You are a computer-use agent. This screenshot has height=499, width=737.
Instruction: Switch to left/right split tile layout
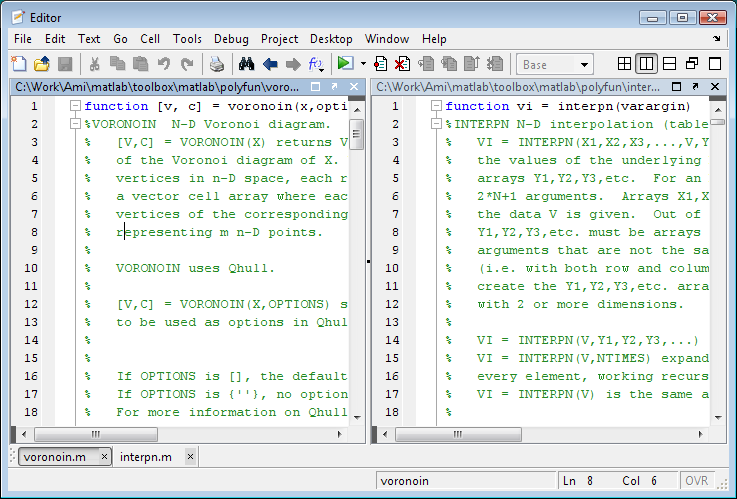click(x=646, y=64)
